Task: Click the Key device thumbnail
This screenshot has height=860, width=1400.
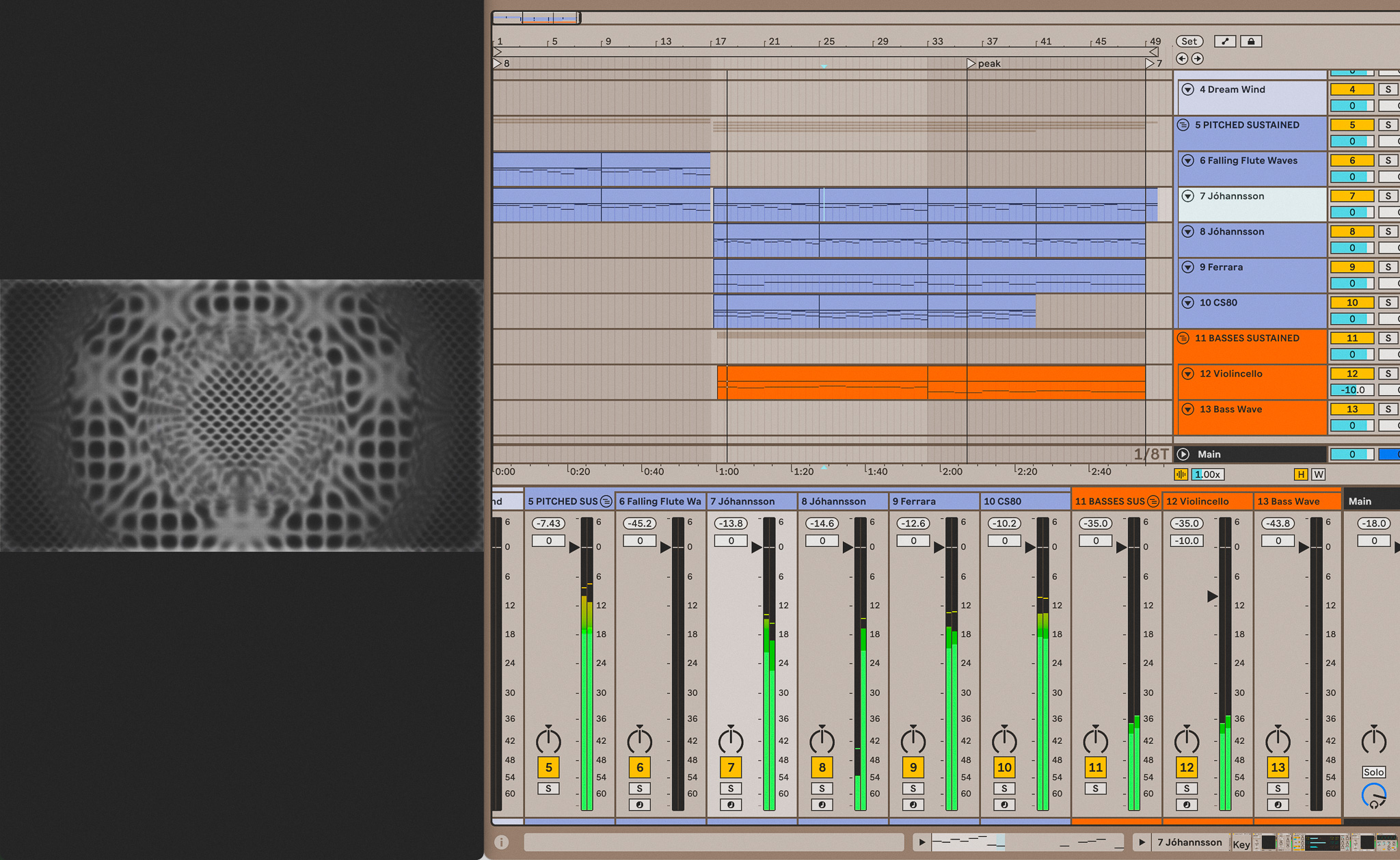Action: coord(1241,843)
